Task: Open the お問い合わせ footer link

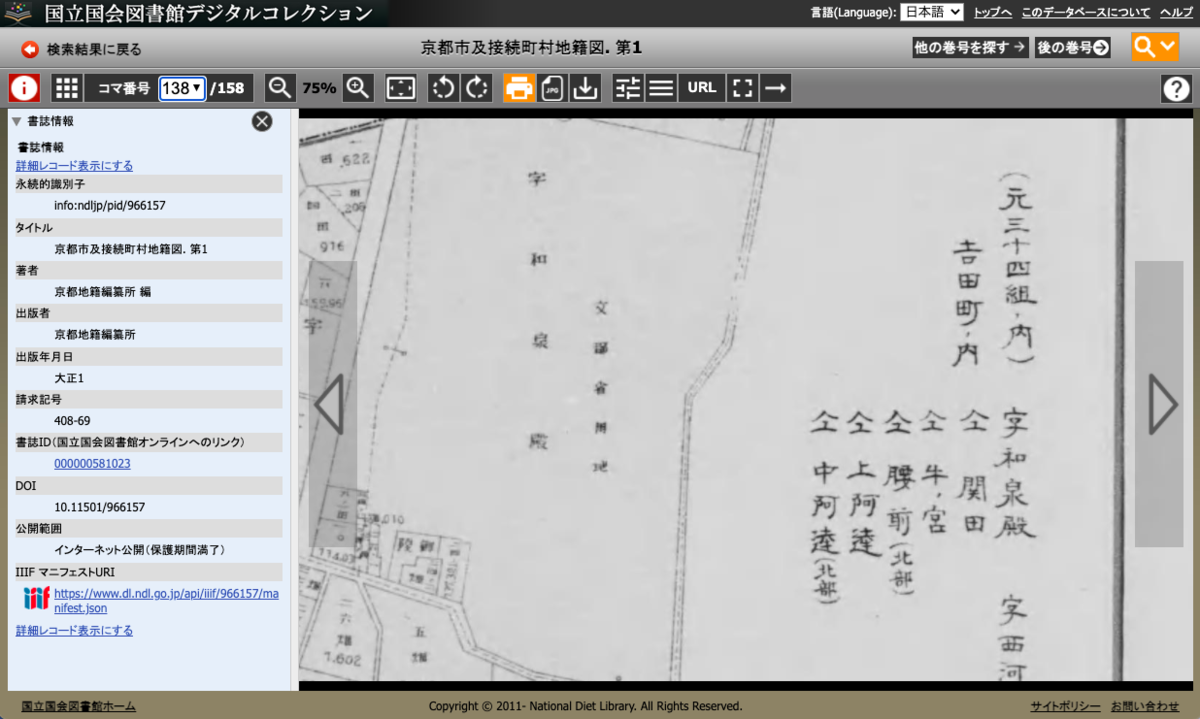Action: click(1145, 706)
